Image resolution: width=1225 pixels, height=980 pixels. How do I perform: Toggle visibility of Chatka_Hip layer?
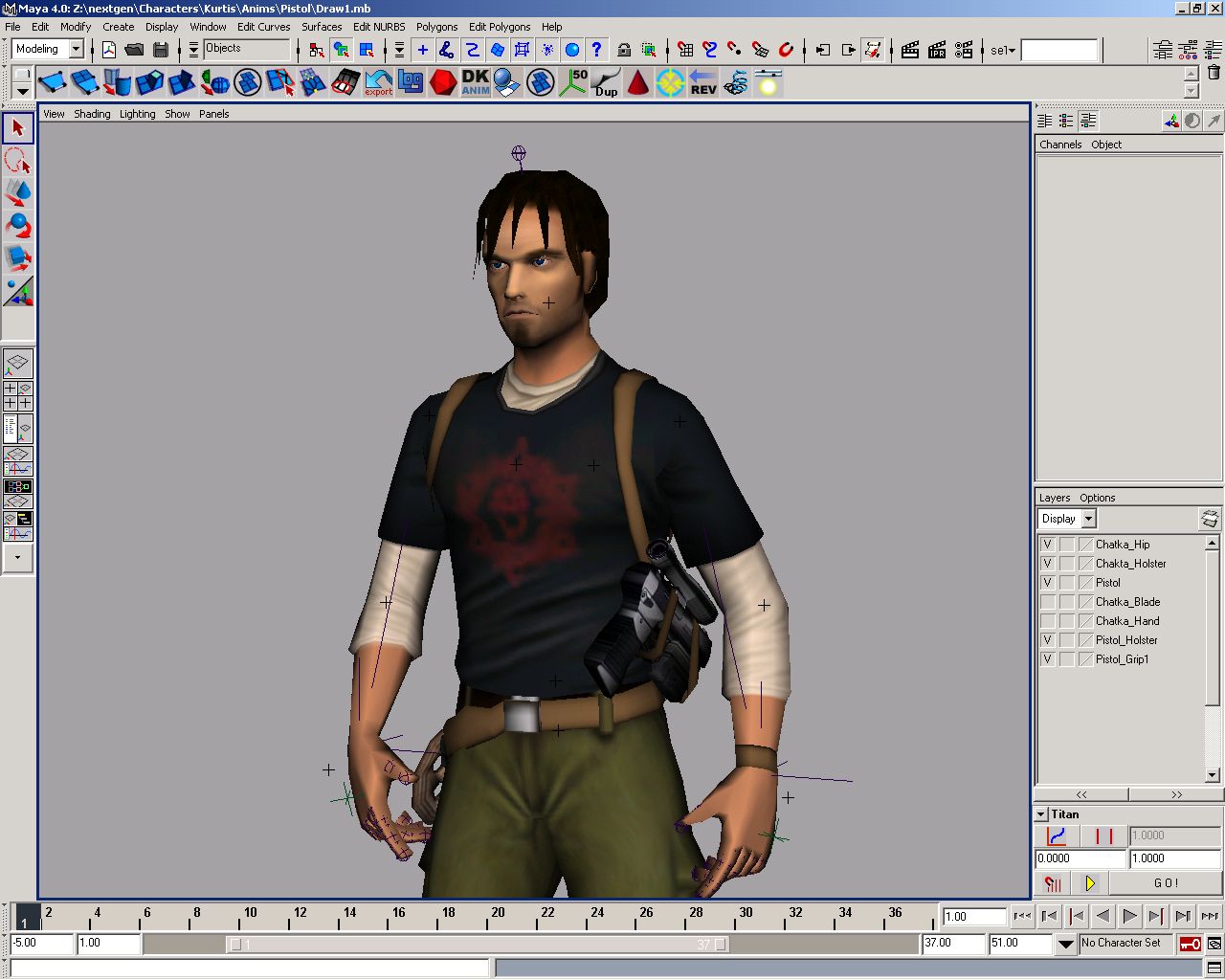click(x=1048, y=545)
